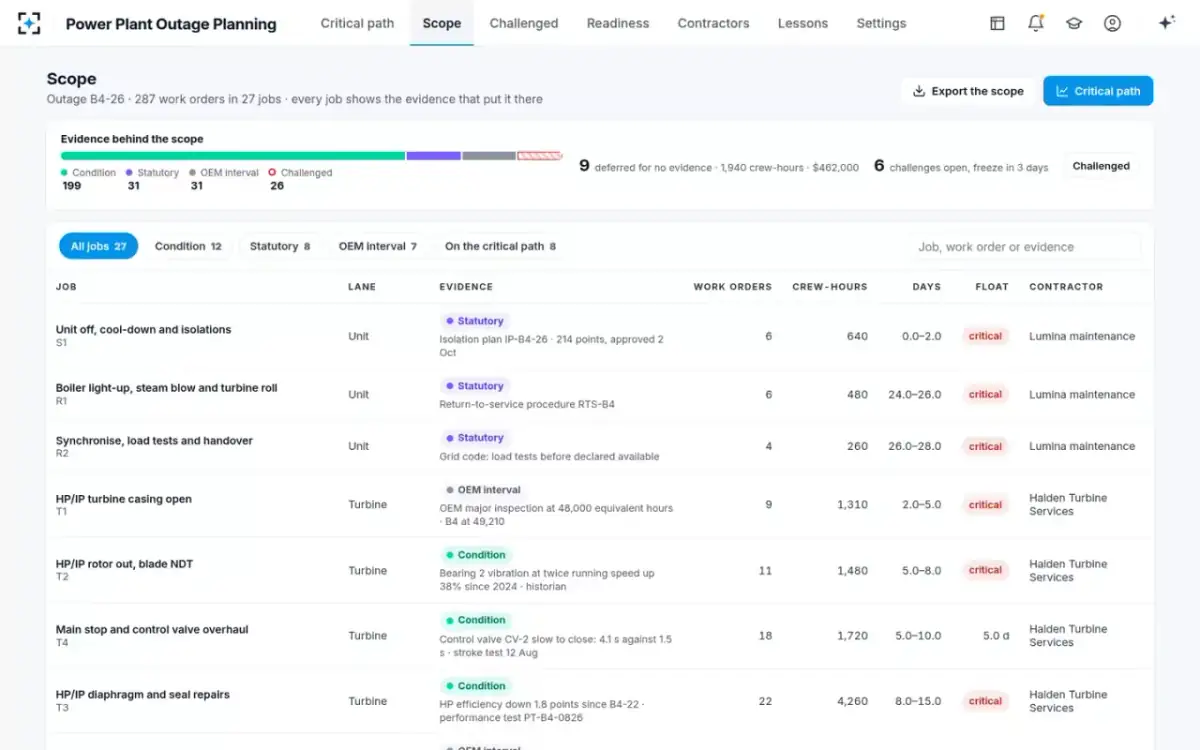The image size is (1200, 750).
Task: Filter jobs by OEM interval 7
Action: click(x=378, y=246)
